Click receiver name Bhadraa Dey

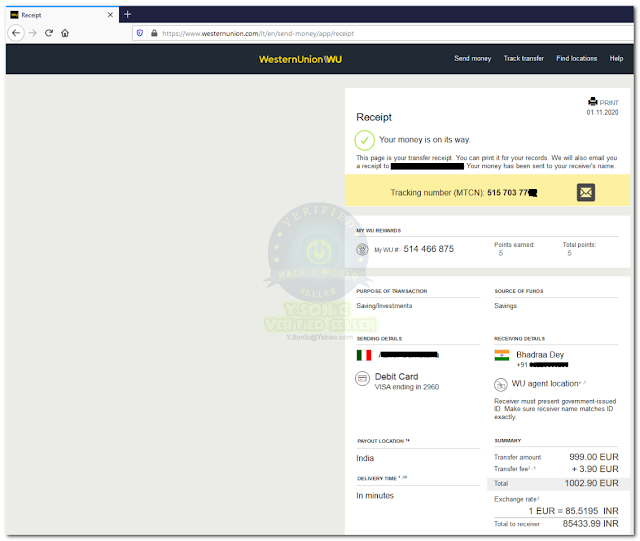coord(540,354)
